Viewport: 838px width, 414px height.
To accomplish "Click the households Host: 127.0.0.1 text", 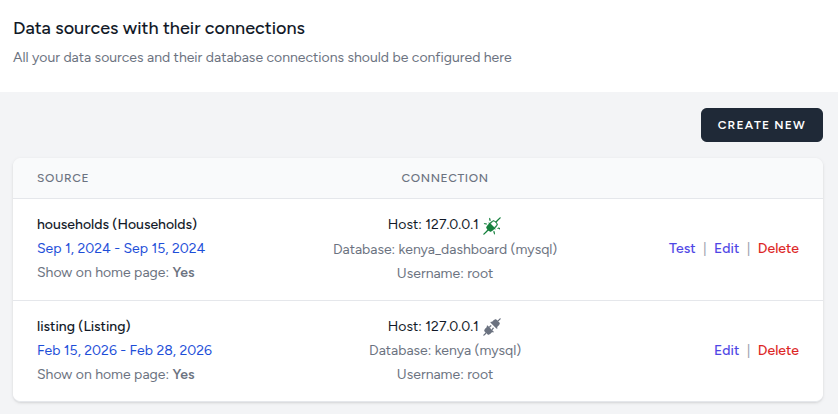I will [x=433, y=225].
